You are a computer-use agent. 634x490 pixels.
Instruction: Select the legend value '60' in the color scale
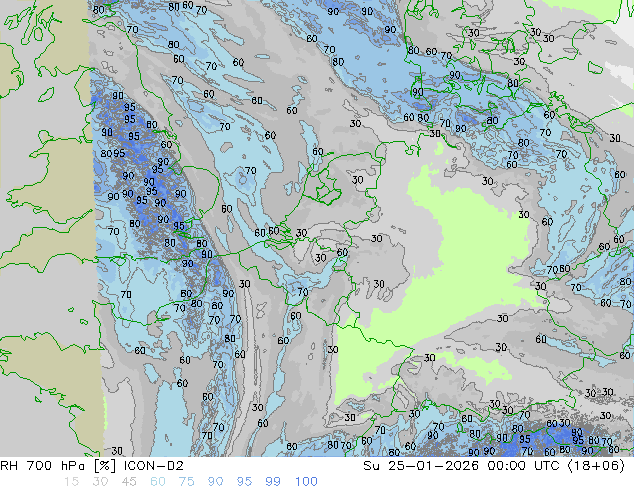pyautogui.click(x=158, y=482)
